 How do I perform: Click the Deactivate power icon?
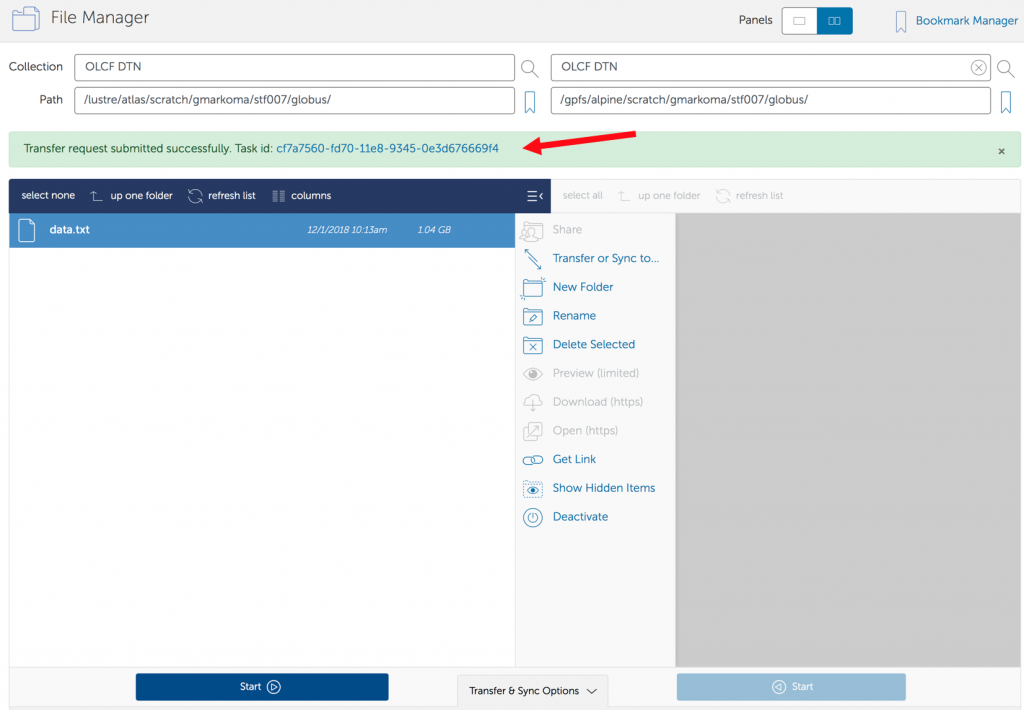[x=533, y=517]
